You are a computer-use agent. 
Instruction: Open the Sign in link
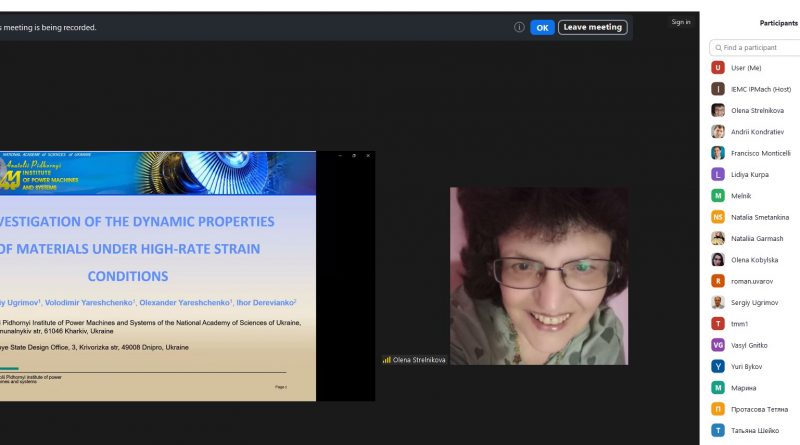point(681,22)
